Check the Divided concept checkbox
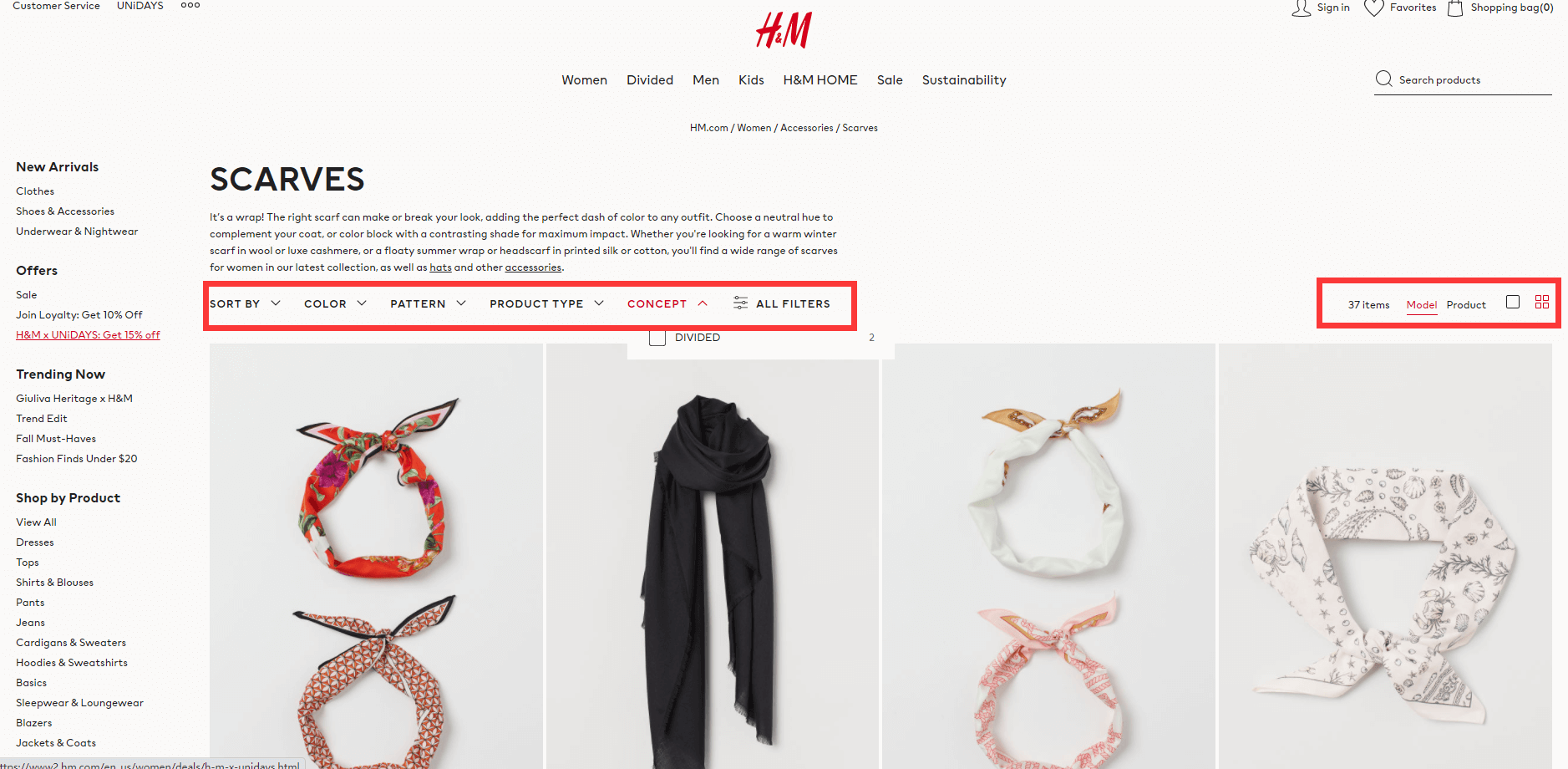The height and width of the screenshot is (769, 1568). [x=657, y=338]
